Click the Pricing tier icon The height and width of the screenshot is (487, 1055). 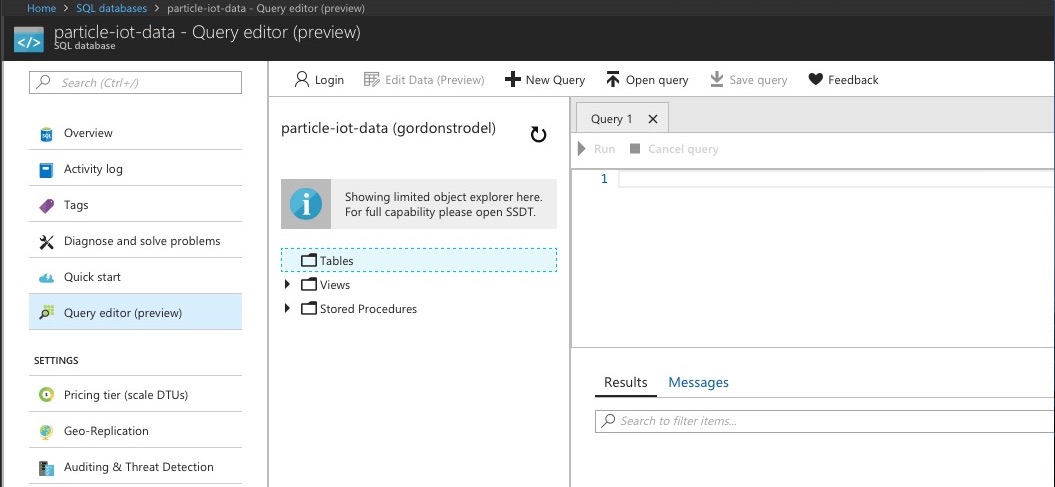(x=46, y=395)
